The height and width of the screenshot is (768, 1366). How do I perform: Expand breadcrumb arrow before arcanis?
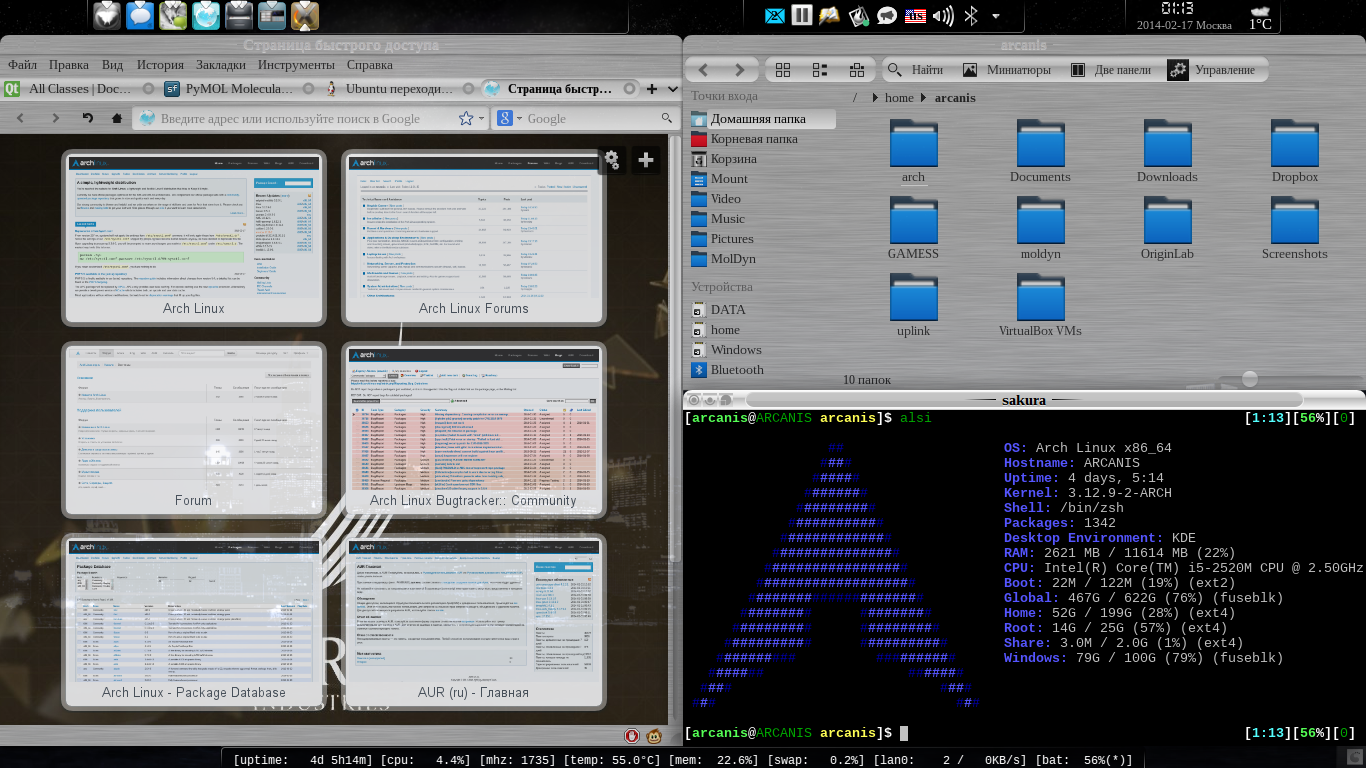(925, 98)
